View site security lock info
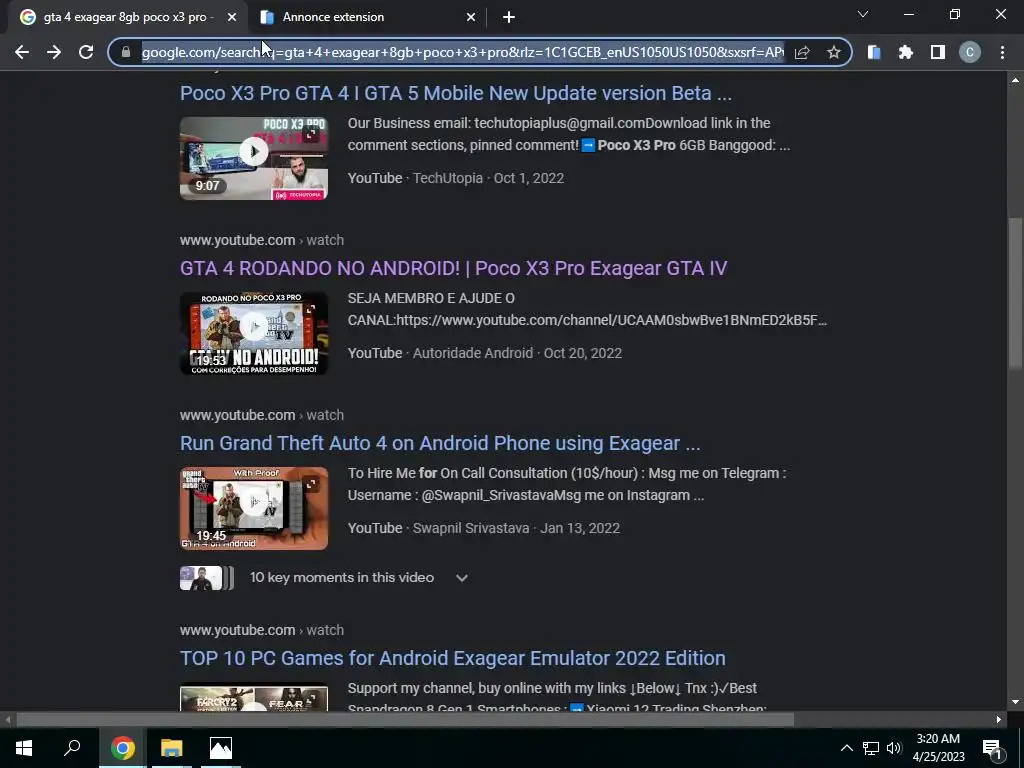The width and height of the screenshot is (1024, 768). (x=126, y=52)
